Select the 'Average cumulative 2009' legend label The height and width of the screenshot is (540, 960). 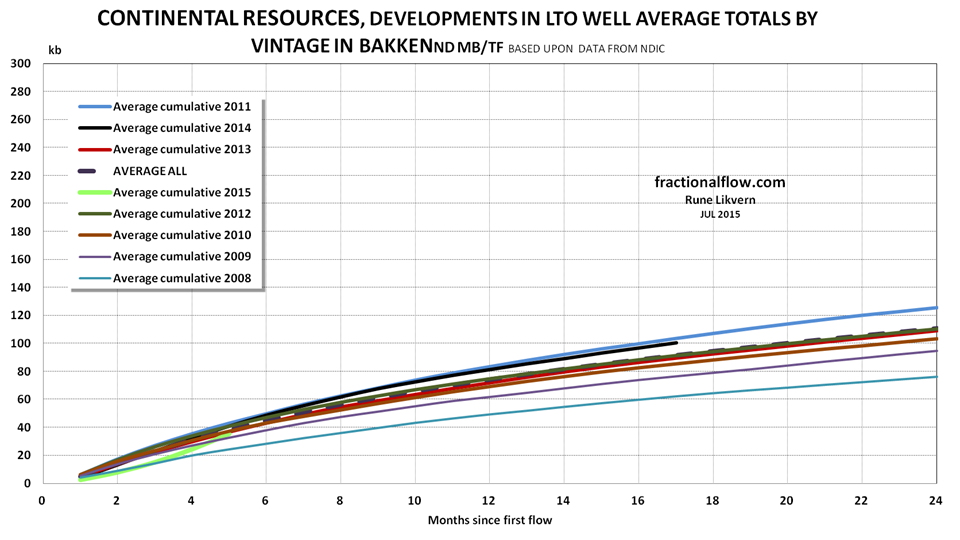181,257
